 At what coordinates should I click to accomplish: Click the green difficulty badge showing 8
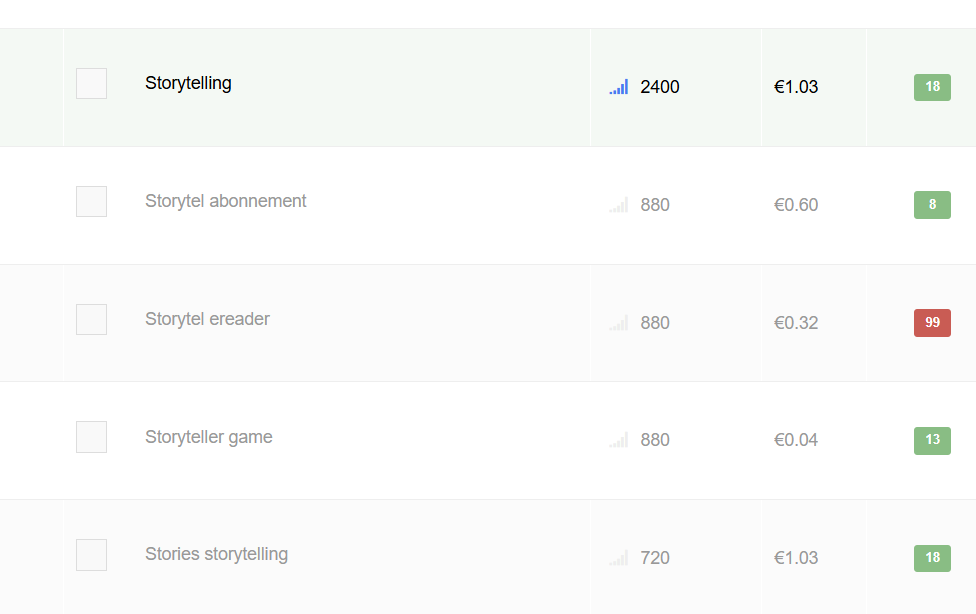coord(932,205)
